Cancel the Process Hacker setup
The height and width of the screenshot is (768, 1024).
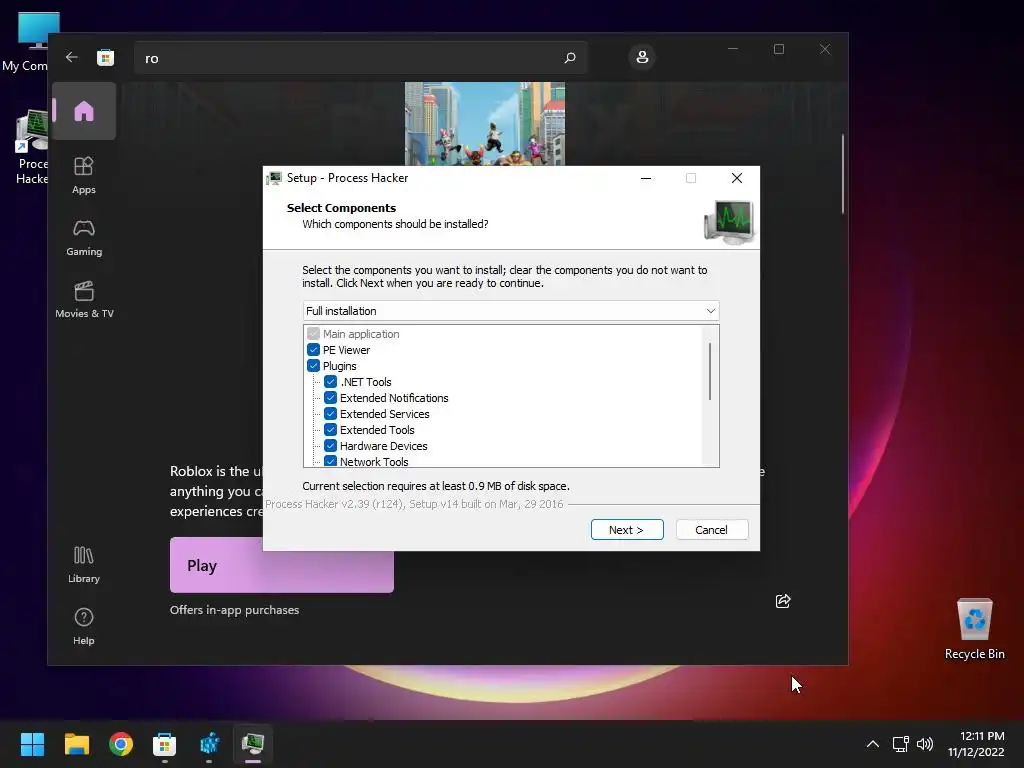(712, 530)
